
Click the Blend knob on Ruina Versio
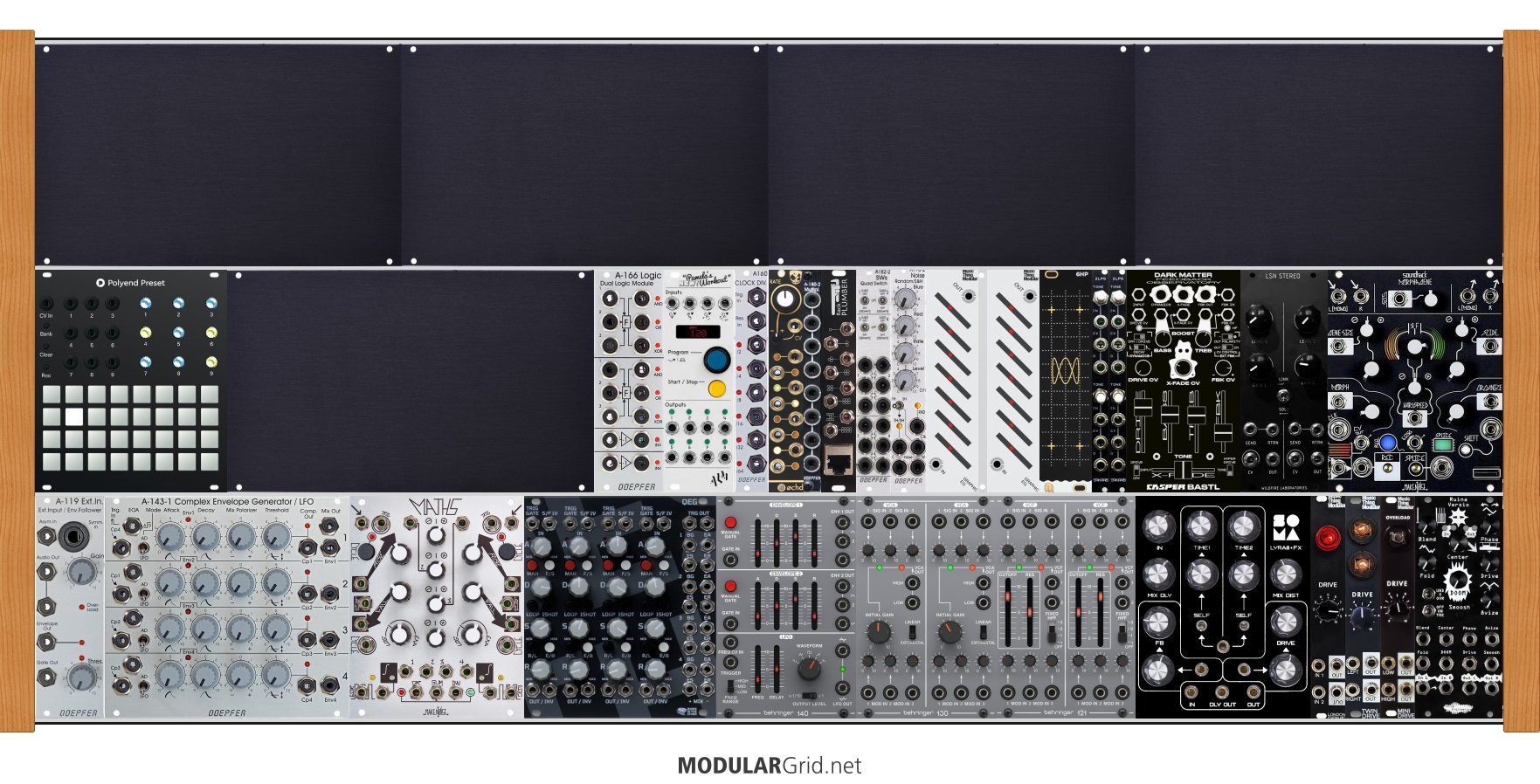[x=1427, y=525]
